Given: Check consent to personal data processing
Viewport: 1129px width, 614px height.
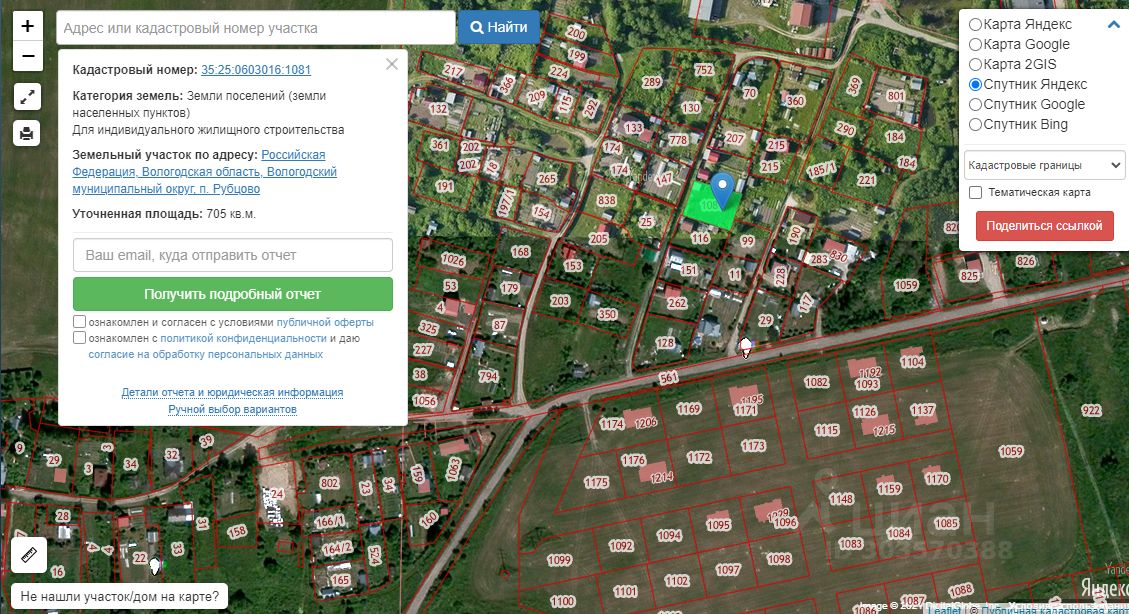Looking at the screenshot, I should click(79, 338).
